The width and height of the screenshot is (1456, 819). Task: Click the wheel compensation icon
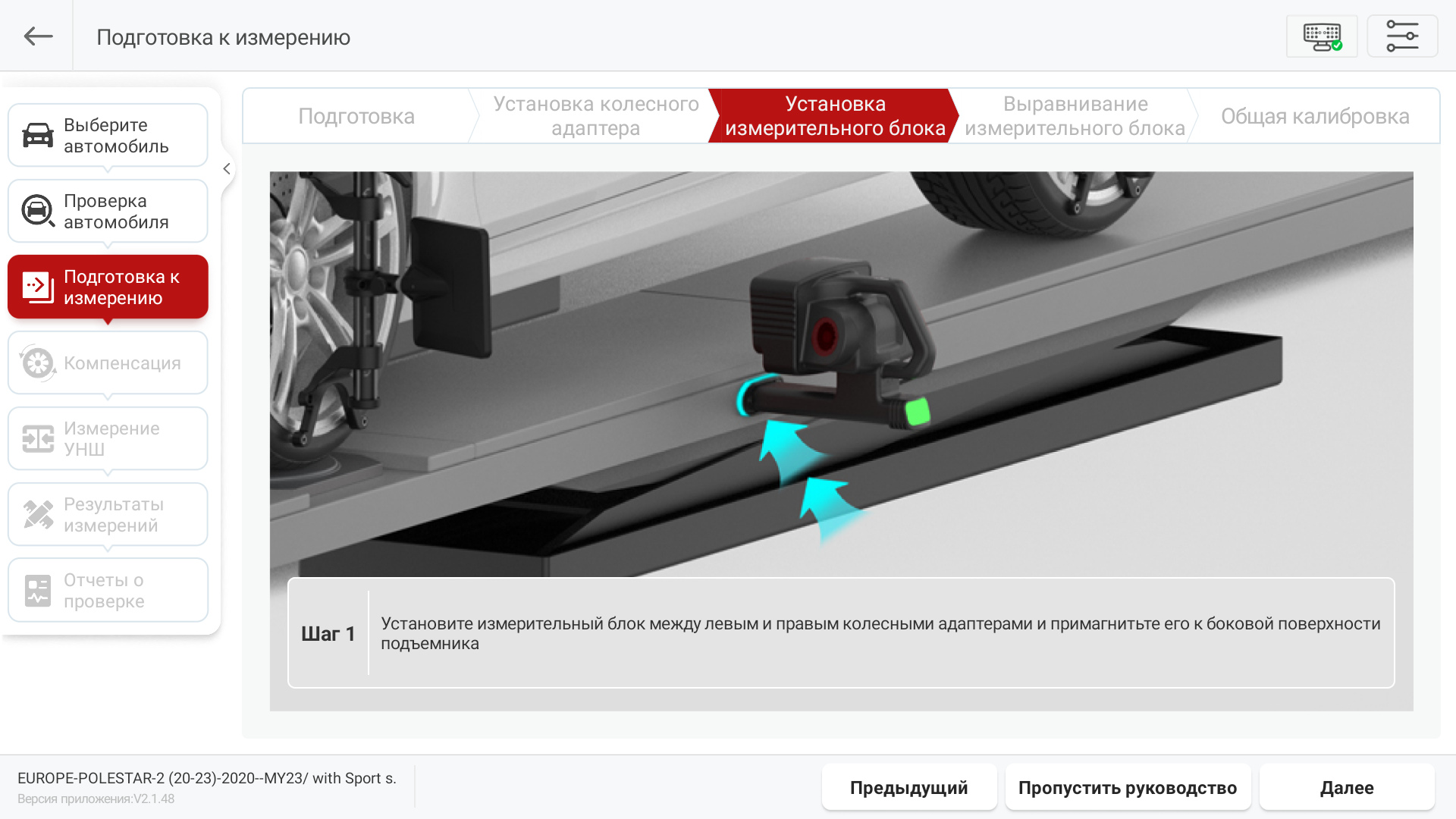37,363
